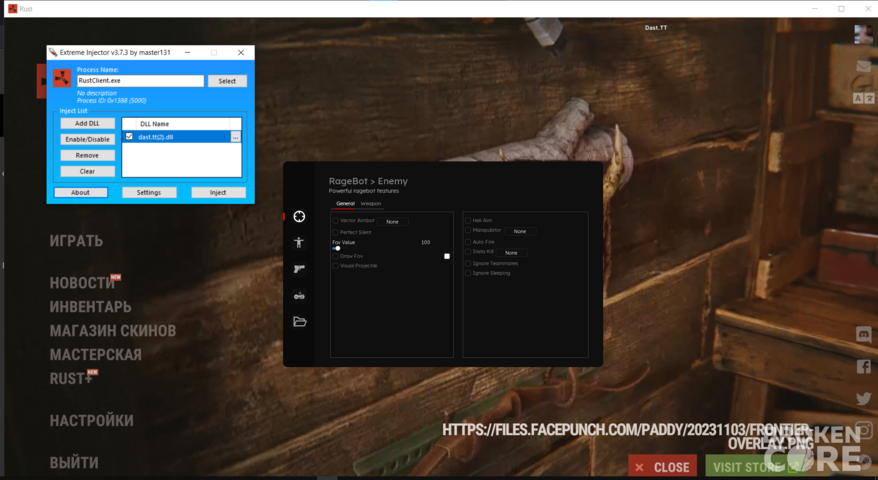This screenshot has width=878, height=480.
Task: Open the Insta Kill None dropdown
Action: click(x=511, y=253)
